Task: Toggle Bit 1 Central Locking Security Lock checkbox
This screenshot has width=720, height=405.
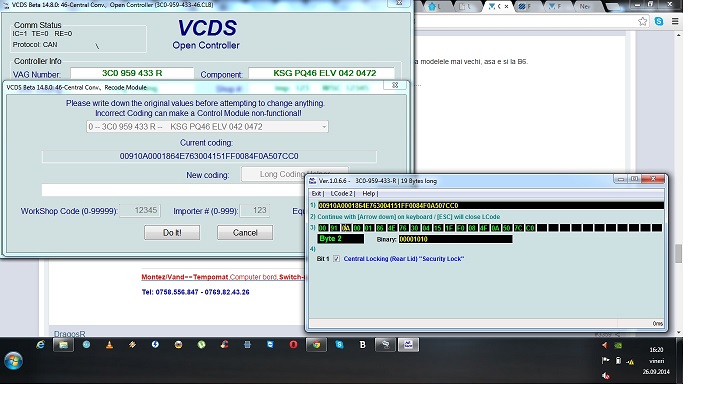Action: (x=337, y=259)
